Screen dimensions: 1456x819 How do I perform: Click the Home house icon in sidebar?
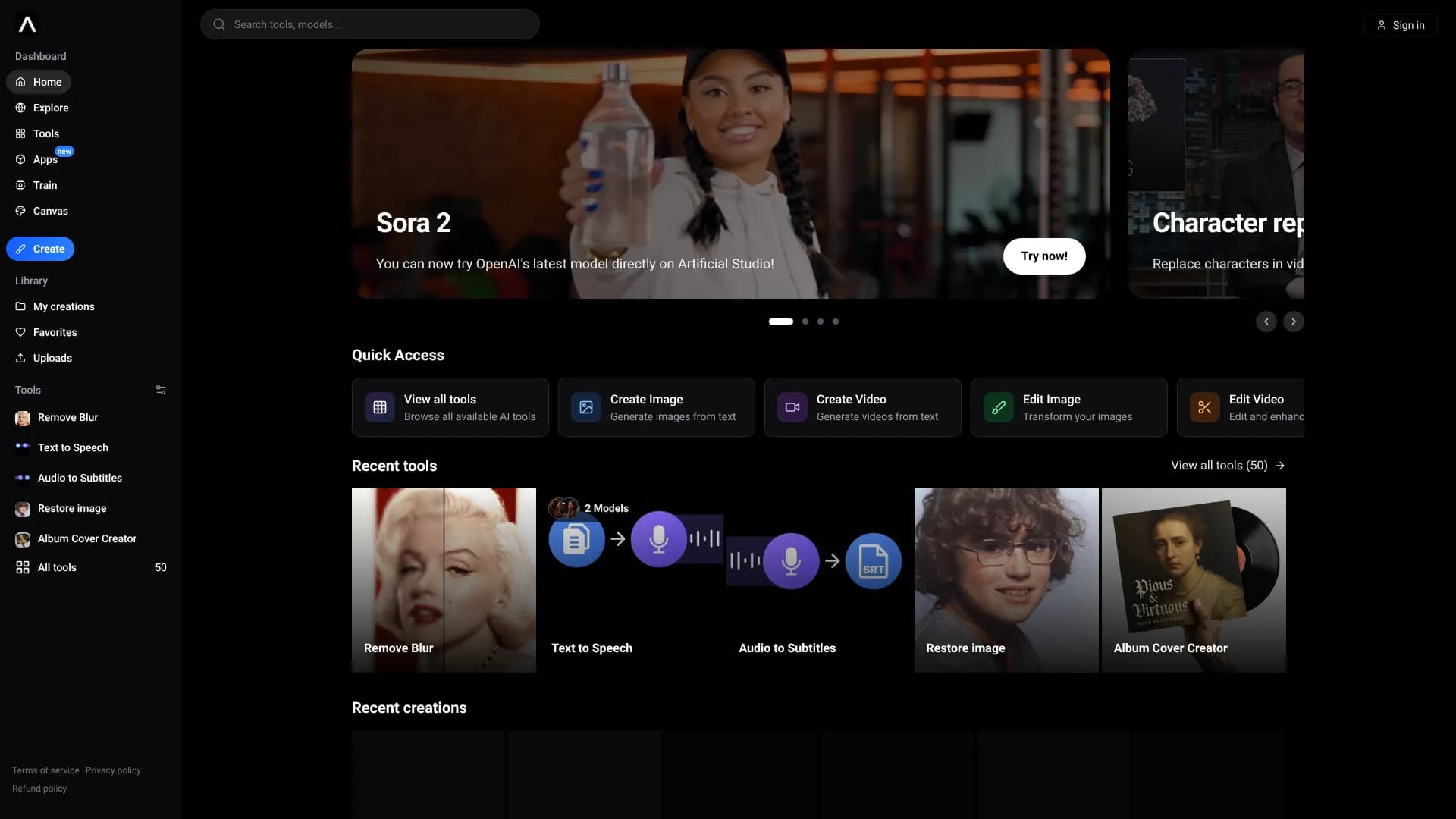click(x=20, y=82)
